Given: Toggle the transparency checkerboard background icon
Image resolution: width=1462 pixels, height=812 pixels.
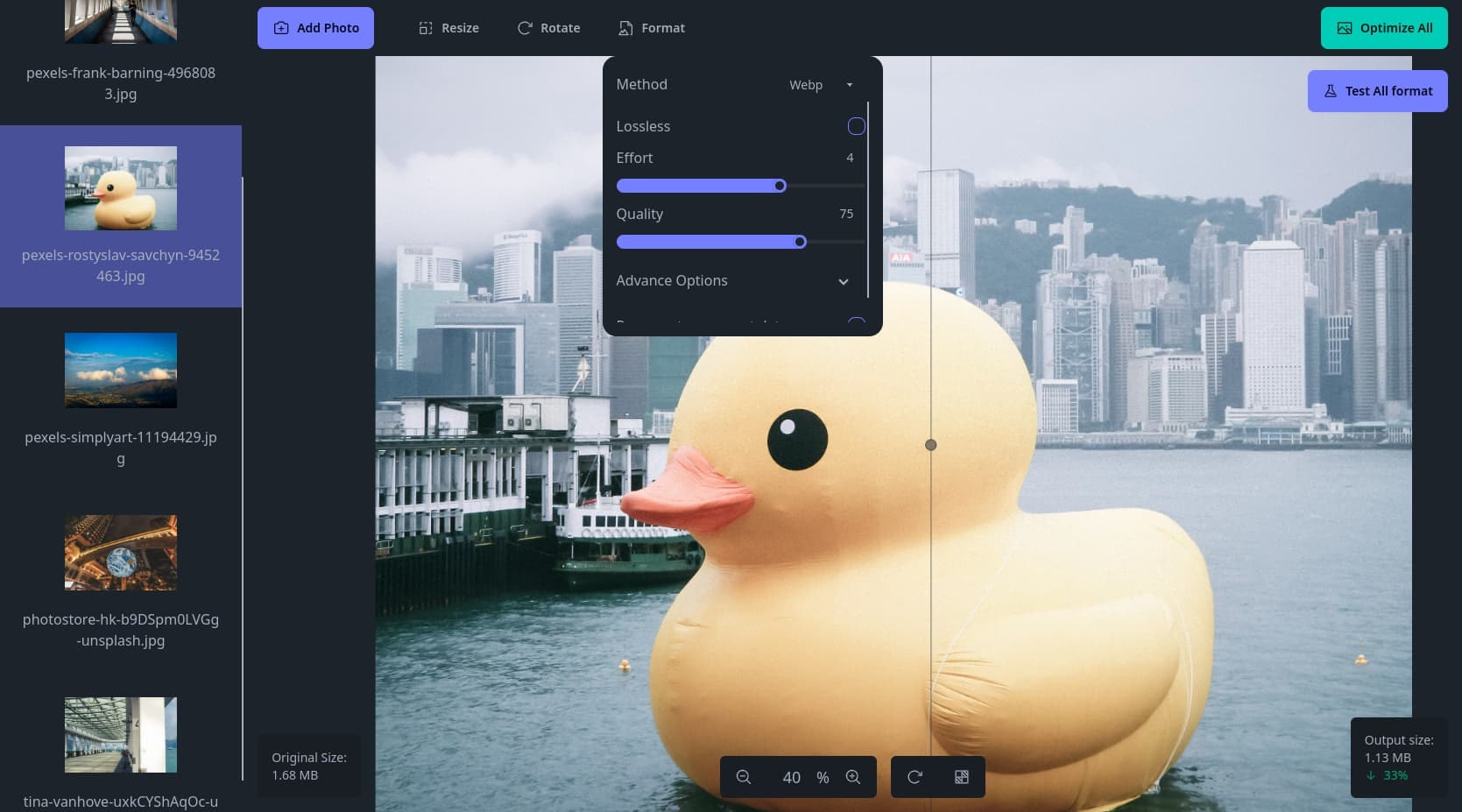Looking at the screenshot, I should 962,777.
